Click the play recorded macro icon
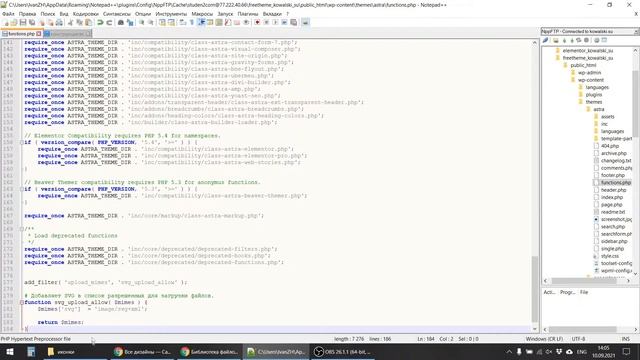 pyautogui.click(x=275, y=22)
